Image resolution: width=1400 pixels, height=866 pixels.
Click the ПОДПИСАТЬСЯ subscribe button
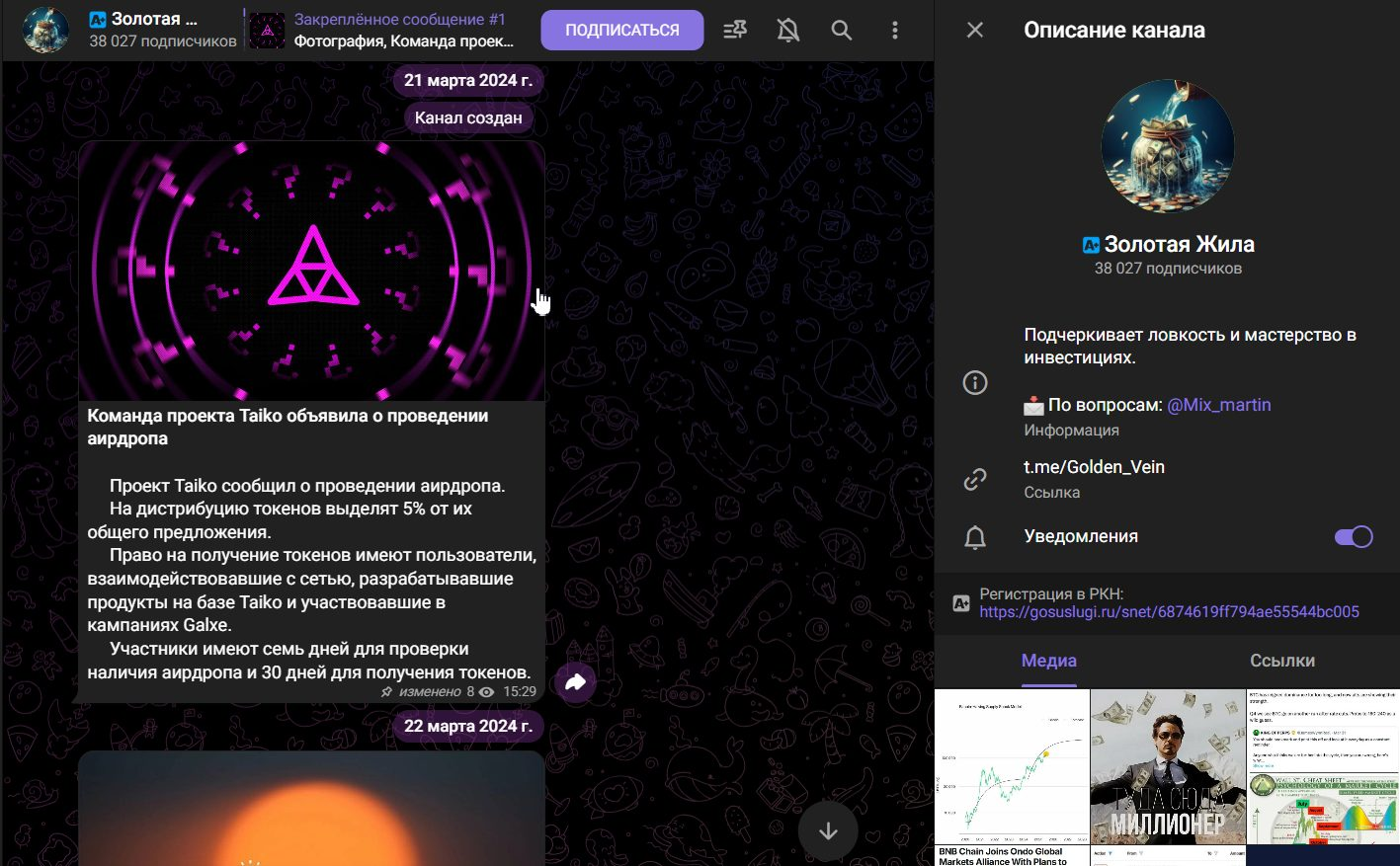click(622, 31)
